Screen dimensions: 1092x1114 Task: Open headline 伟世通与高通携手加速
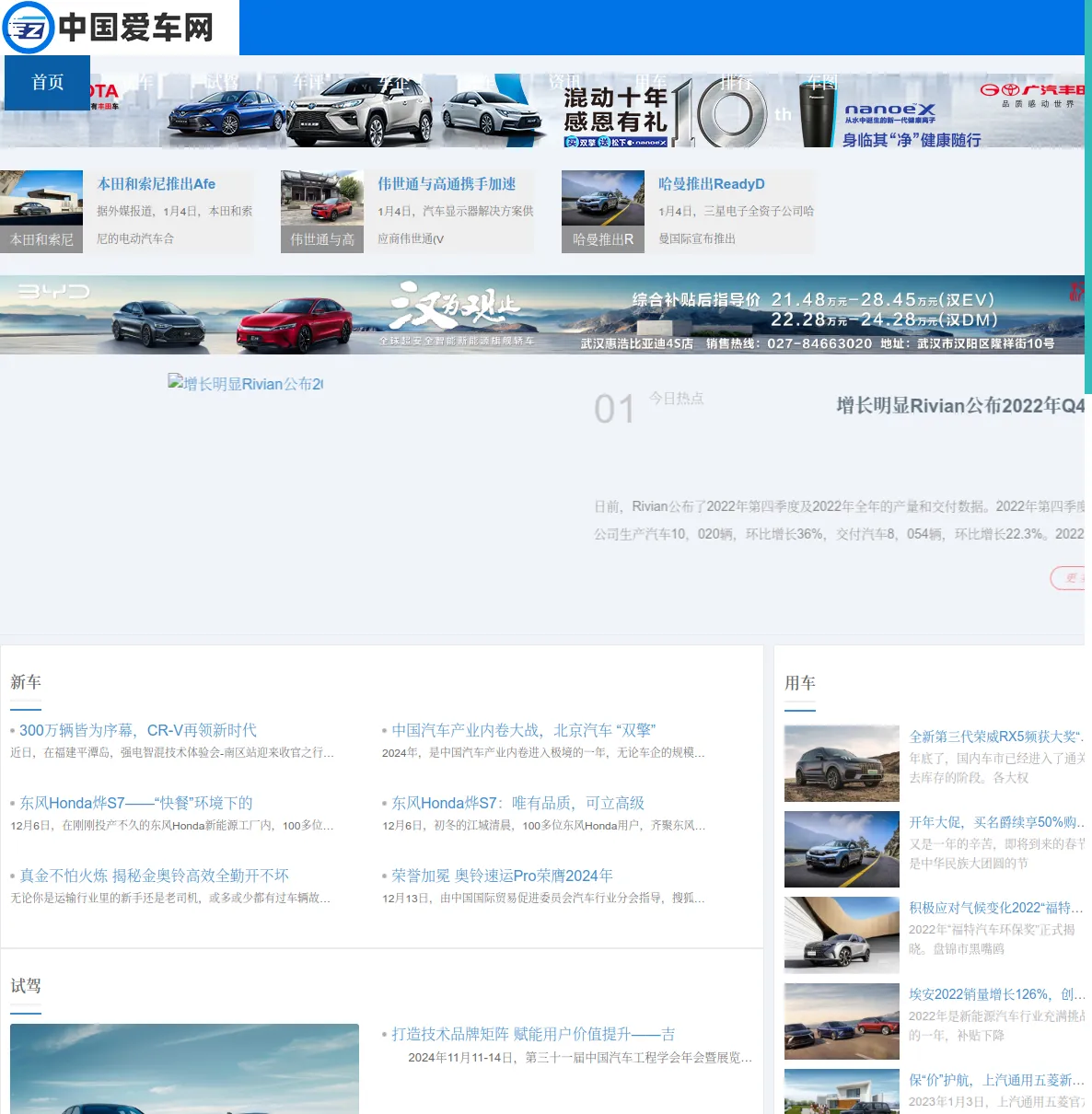click(x=447, y=184)
